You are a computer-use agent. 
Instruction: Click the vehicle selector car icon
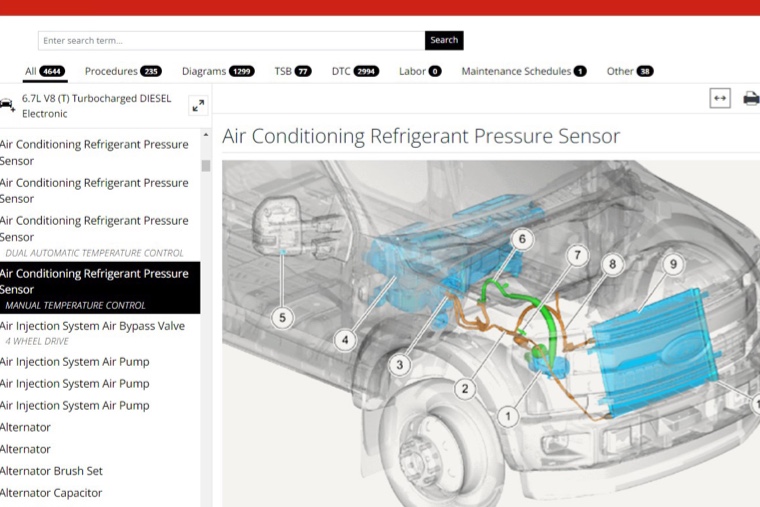[x=7, y=105]
